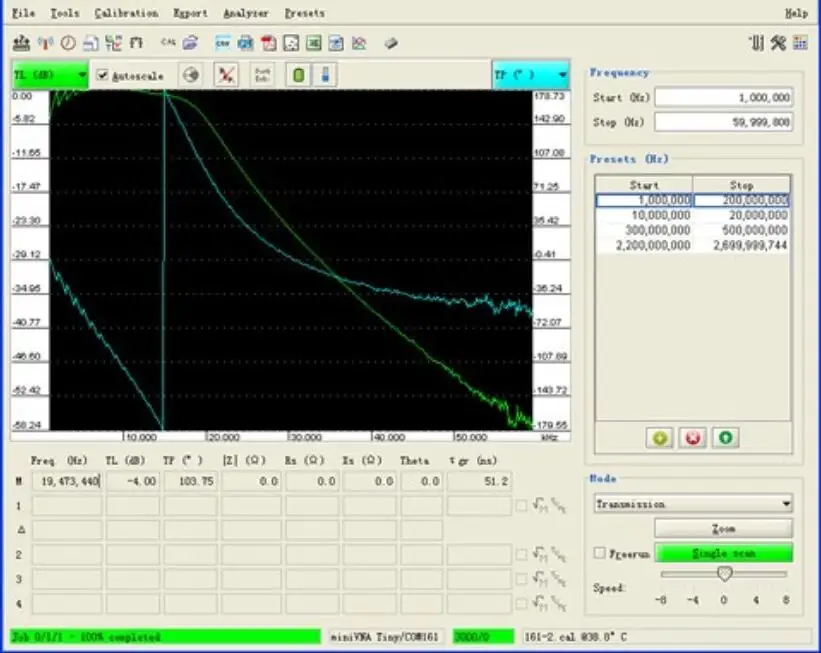Click the blue S-parameter export icon
The height and width of the screenshot is (653, 821).
point(245,43)
